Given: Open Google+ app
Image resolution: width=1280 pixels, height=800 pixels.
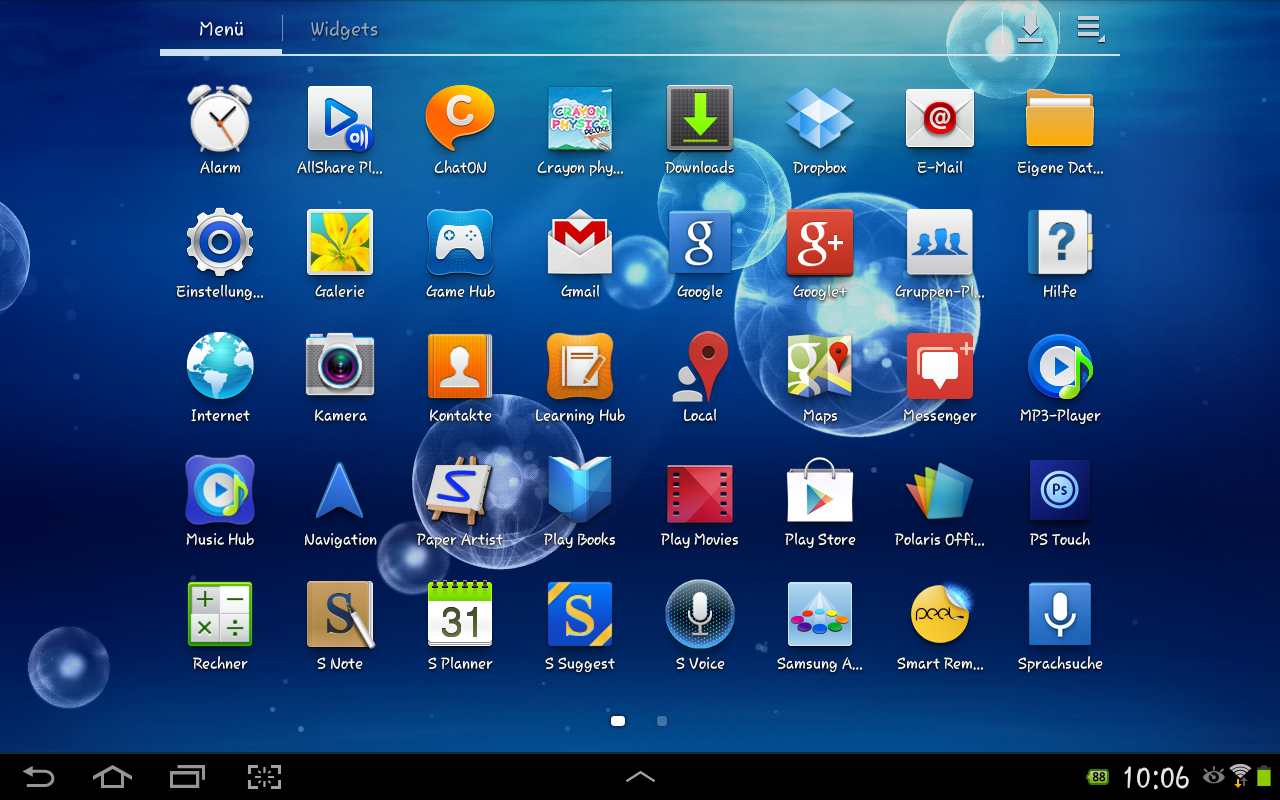Looking at the screenshot, I should (820, 243).
